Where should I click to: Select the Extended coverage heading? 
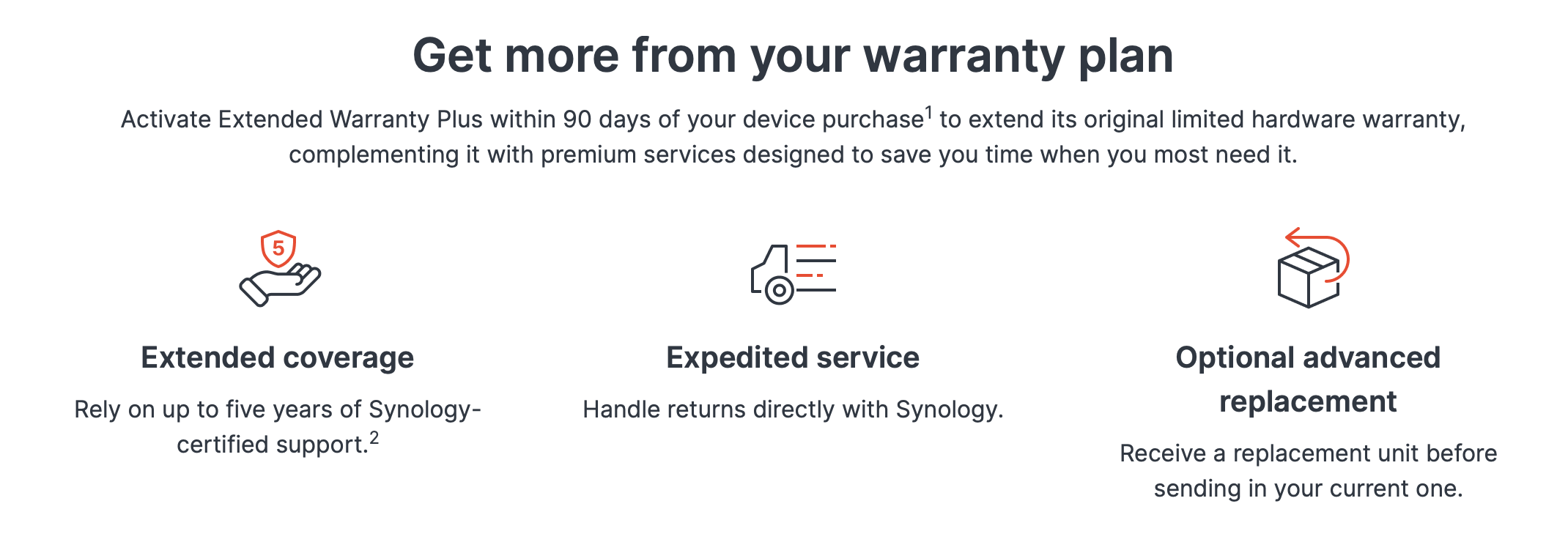[278, 358]
